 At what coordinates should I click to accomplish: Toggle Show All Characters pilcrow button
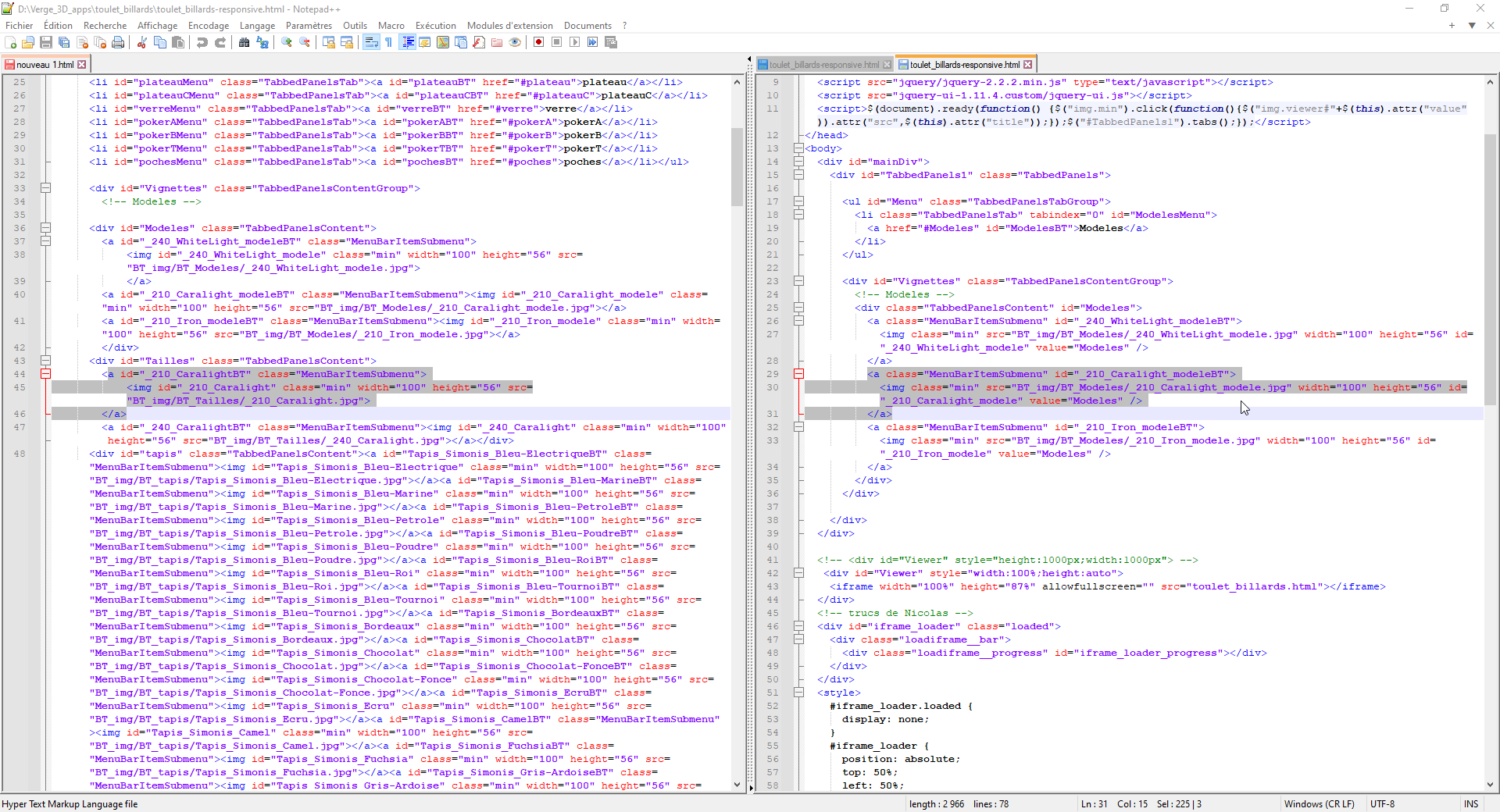tap(389, 42)
